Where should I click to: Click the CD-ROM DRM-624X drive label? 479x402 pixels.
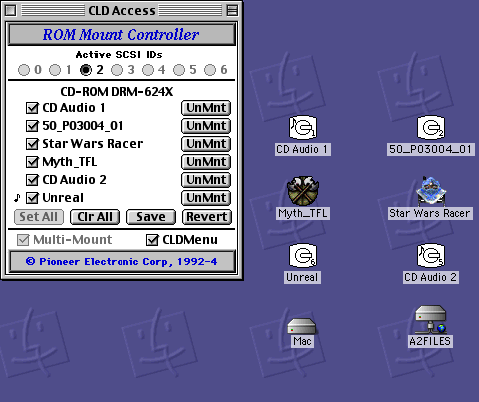click(x=117, y=92)
